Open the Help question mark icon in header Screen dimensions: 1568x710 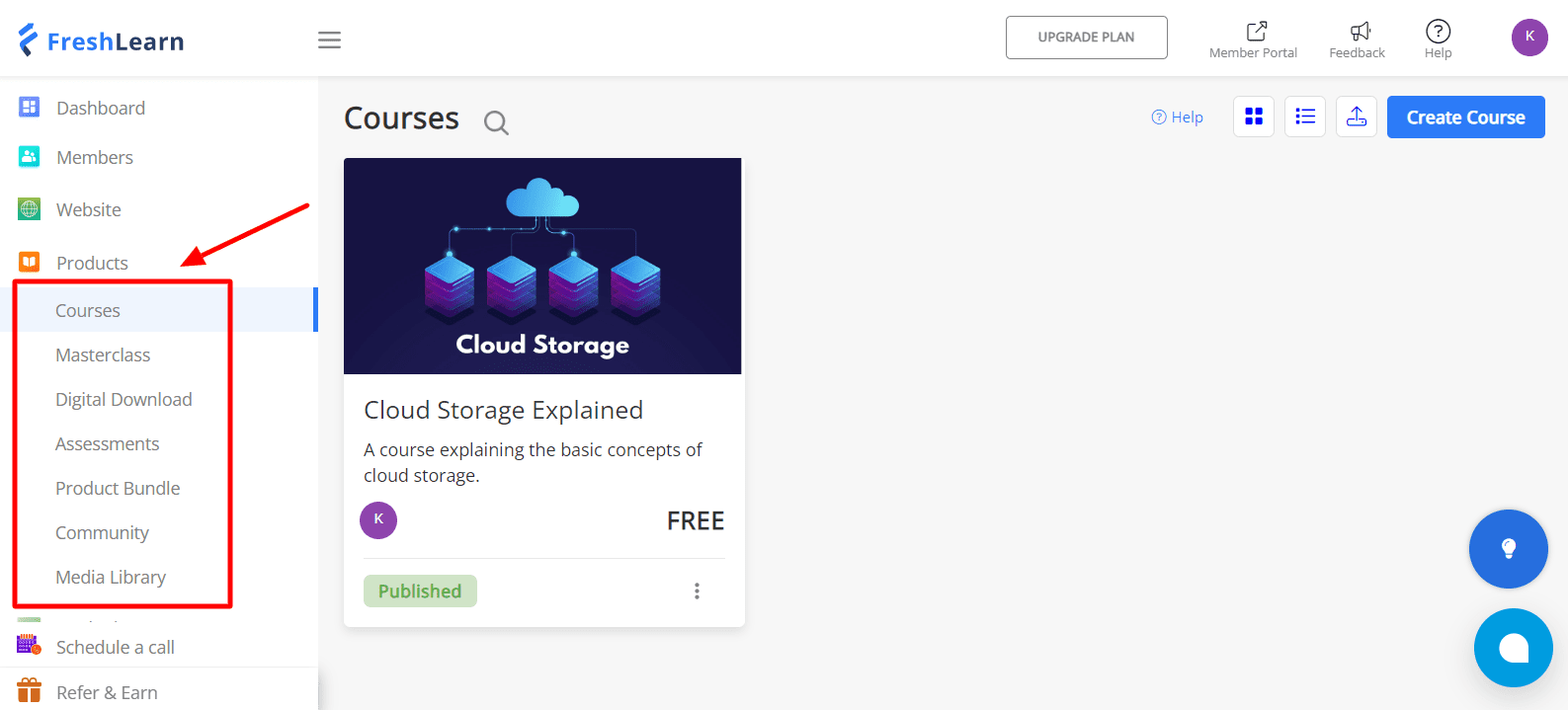click(1439, 32)
